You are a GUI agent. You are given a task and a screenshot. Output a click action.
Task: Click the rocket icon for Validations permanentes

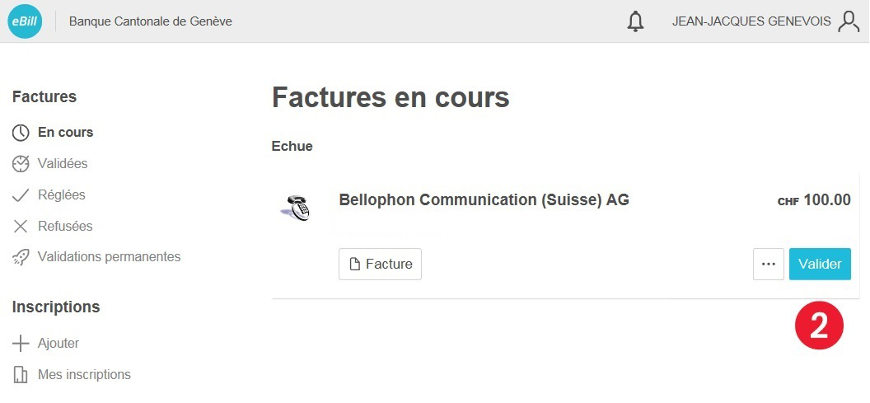(21, 257)
